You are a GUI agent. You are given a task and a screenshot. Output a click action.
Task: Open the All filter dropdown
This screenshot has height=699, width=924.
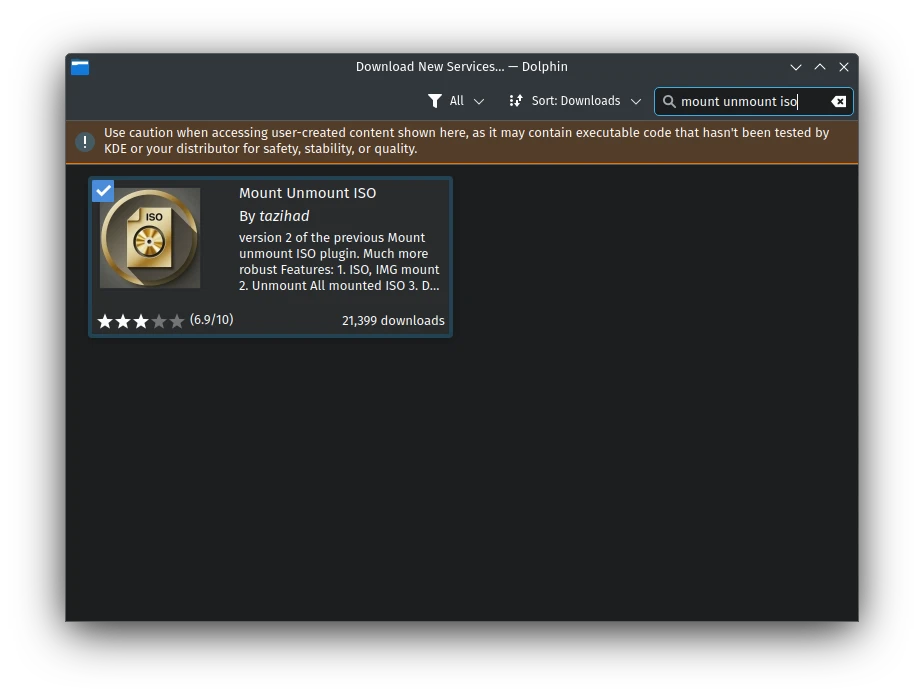pyautogui.click(x=457, y=101)
